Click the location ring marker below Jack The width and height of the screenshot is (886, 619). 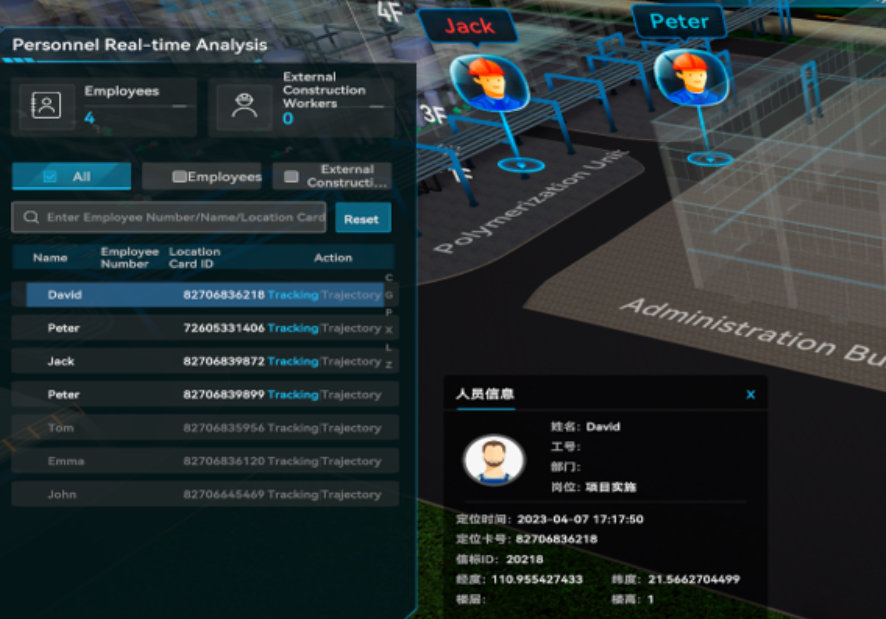[x=518, y=163]
